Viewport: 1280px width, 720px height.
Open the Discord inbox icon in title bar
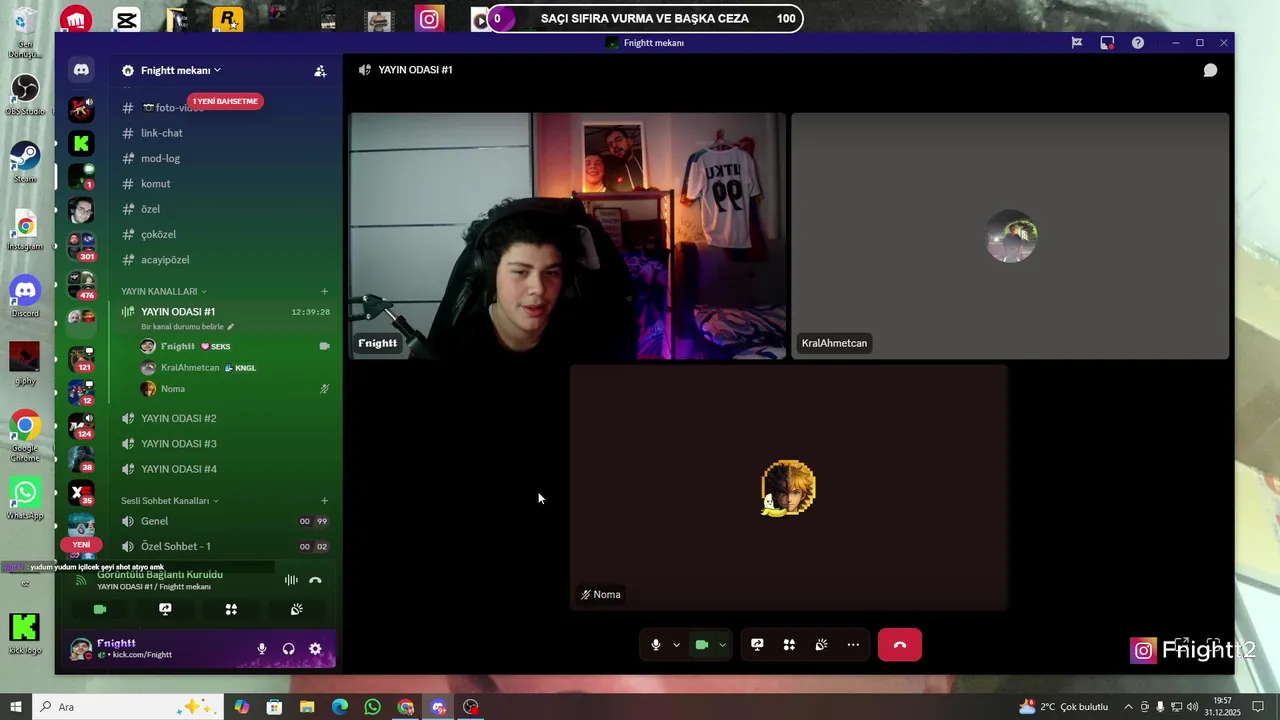tap(1107, 43)
